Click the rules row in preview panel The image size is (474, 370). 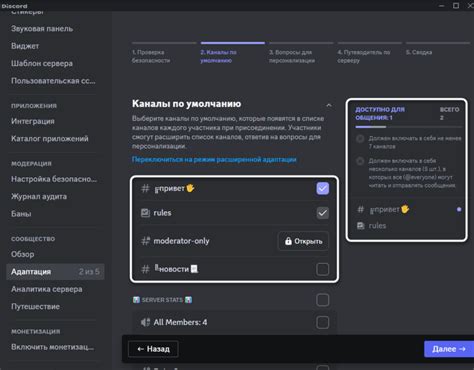(x=408, y=226)
